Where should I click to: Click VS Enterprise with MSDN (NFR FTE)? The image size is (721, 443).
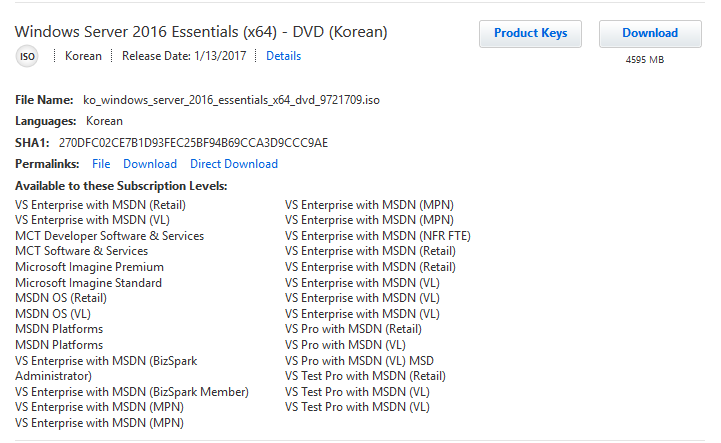point(377,236)
